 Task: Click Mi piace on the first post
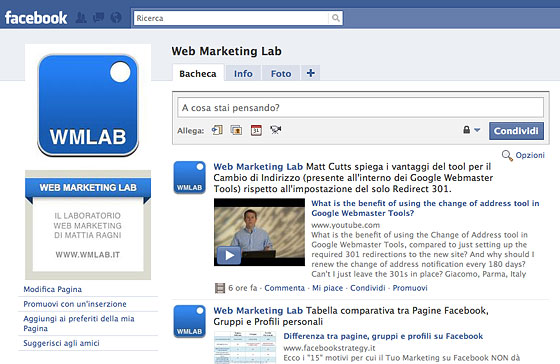[x=328, y=288]
